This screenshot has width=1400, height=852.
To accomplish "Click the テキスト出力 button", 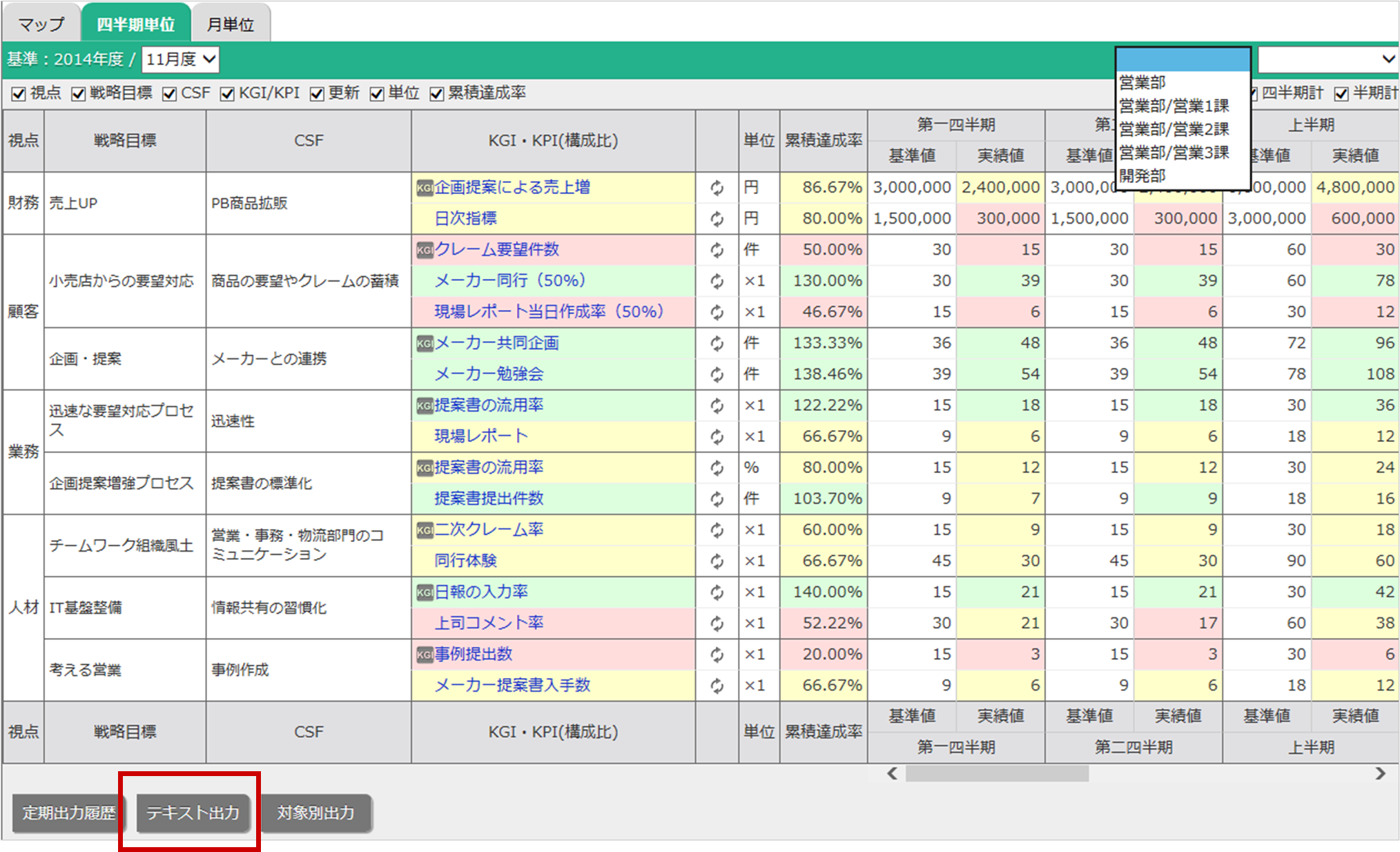I will point(193,813).
